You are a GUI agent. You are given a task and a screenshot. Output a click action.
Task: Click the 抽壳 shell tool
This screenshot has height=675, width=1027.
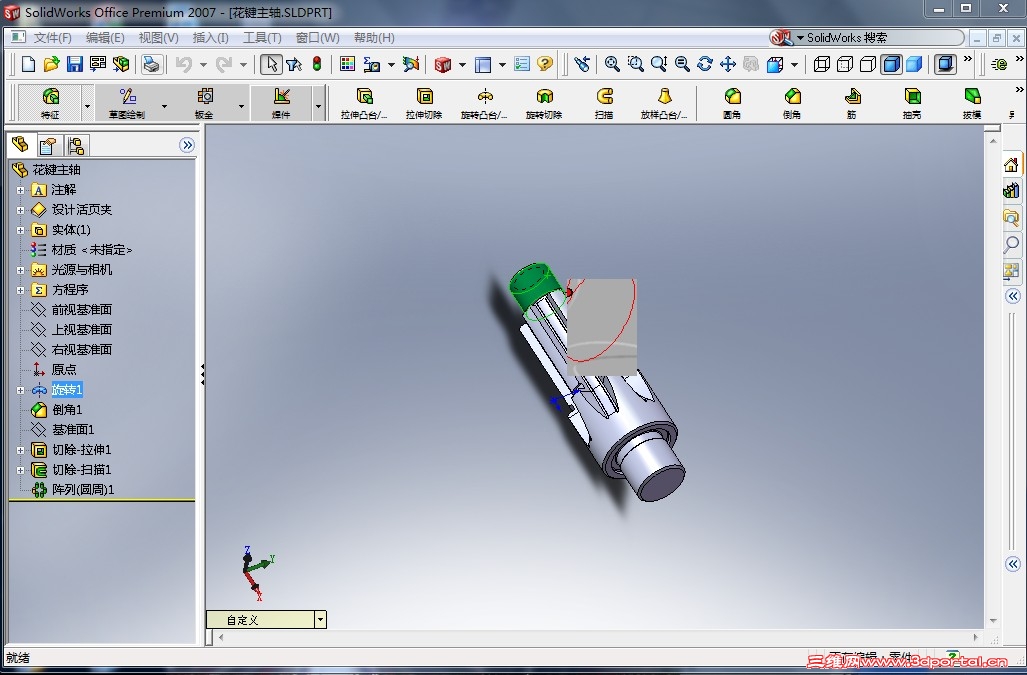(x=912, y=103)
